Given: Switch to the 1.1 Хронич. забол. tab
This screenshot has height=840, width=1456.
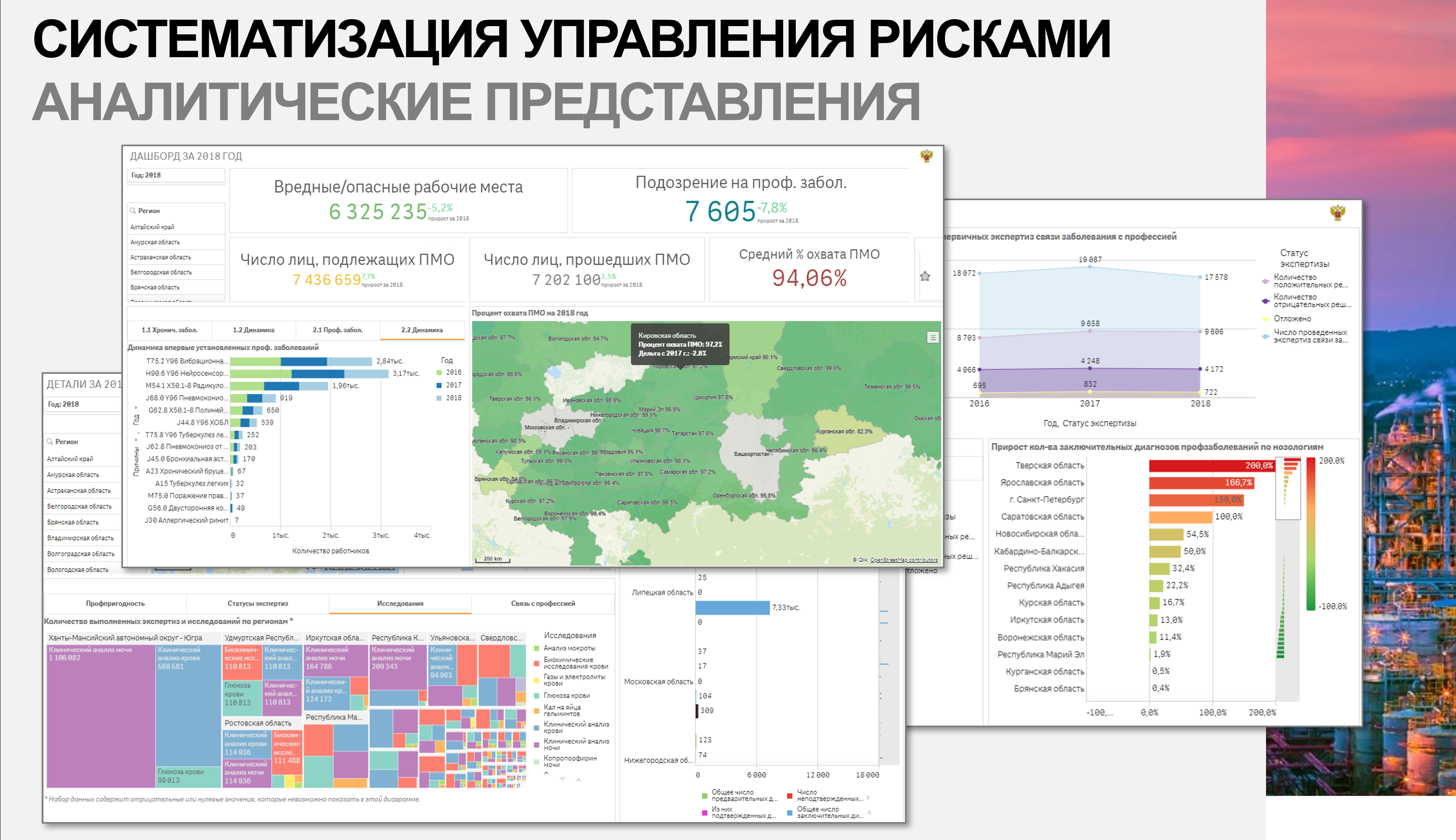Looking at the screenshot, I should point(170,330).
